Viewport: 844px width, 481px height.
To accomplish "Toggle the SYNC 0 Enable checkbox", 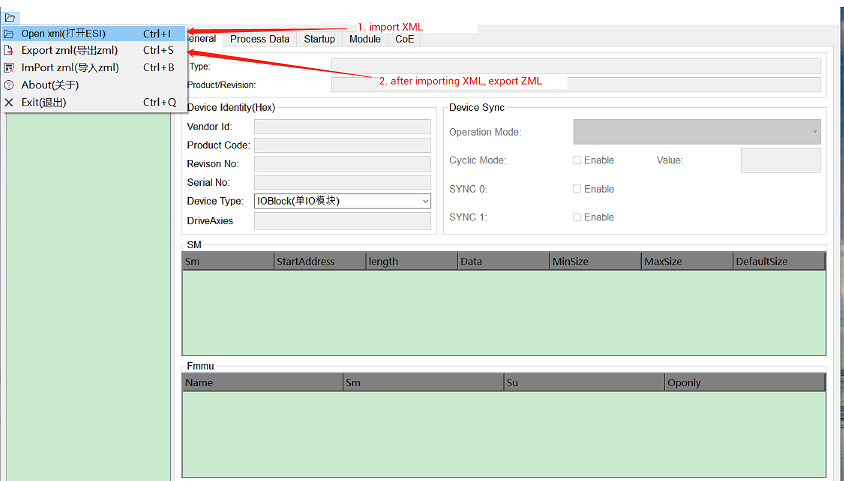I will click(x=577, y=189).
